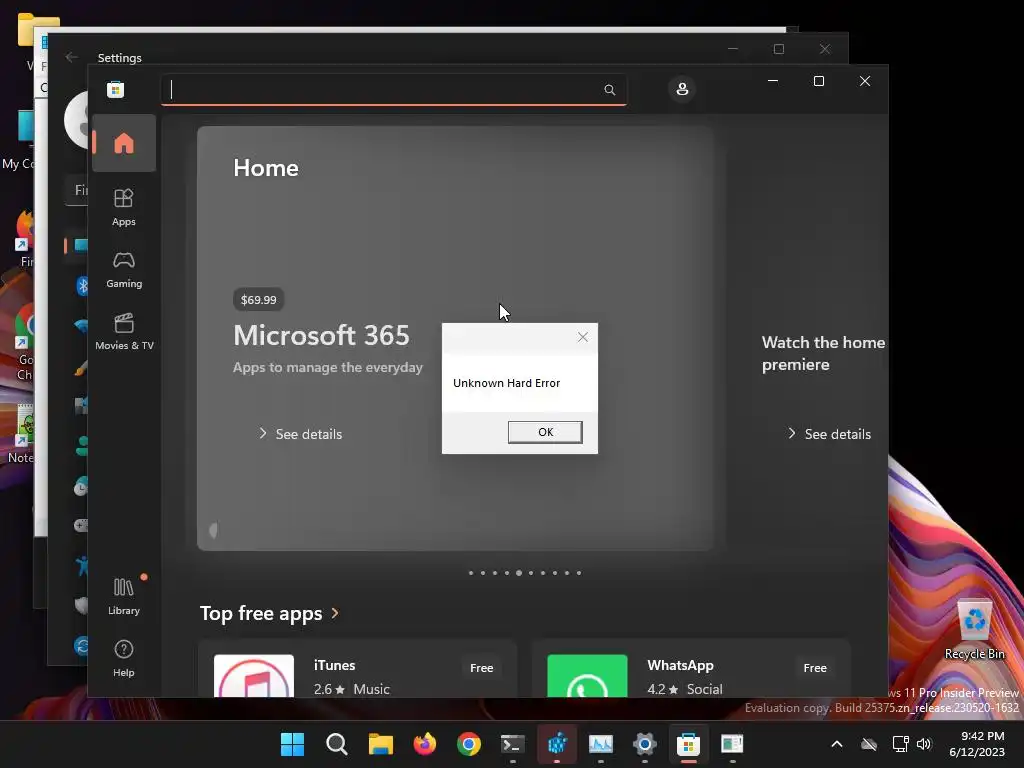The width and height of the screenshot is (1024, 768).
Task: Open Movies & TV section in Store
Action: click(124, 332)
